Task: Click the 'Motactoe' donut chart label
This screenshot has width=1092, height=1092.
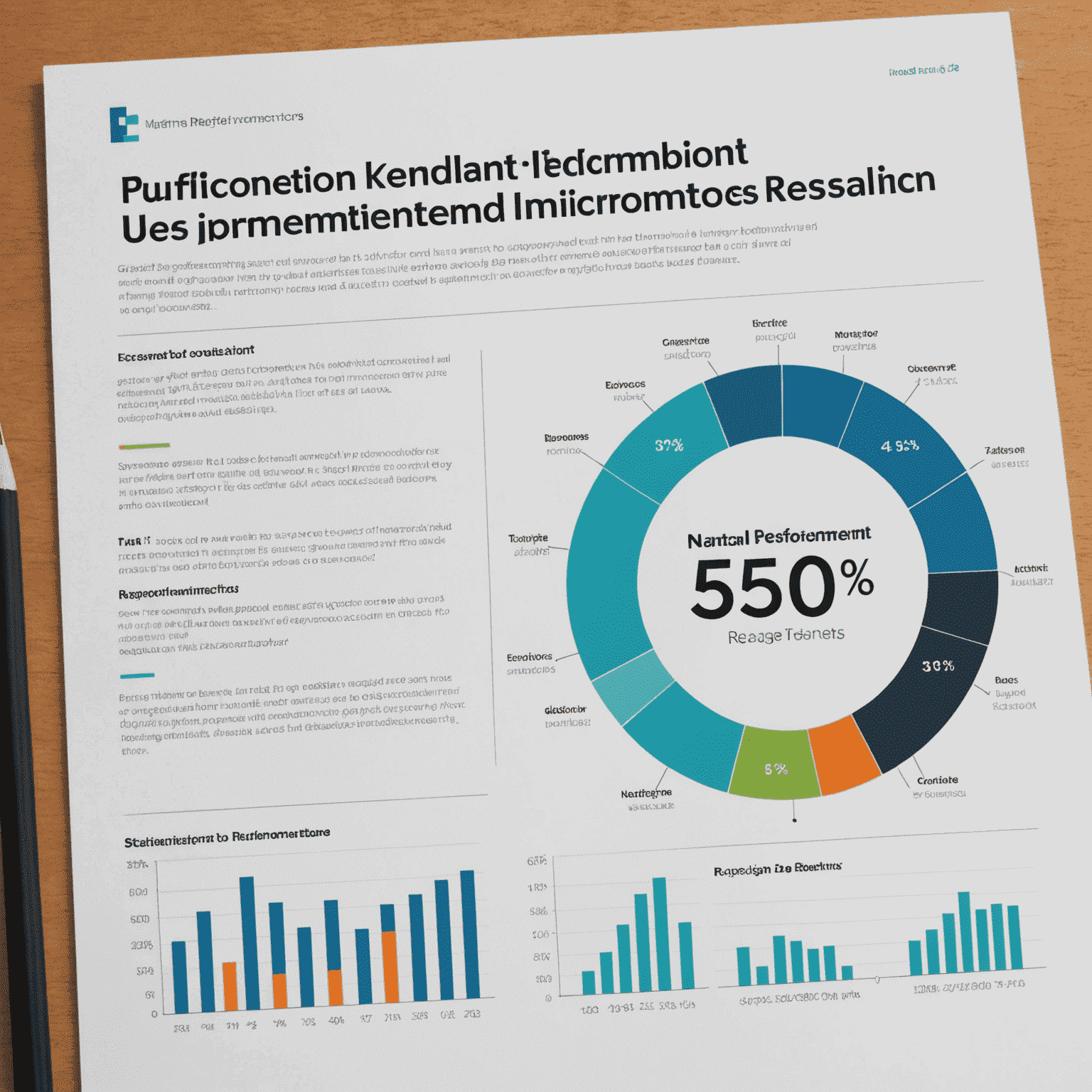Action: point(856,334)
